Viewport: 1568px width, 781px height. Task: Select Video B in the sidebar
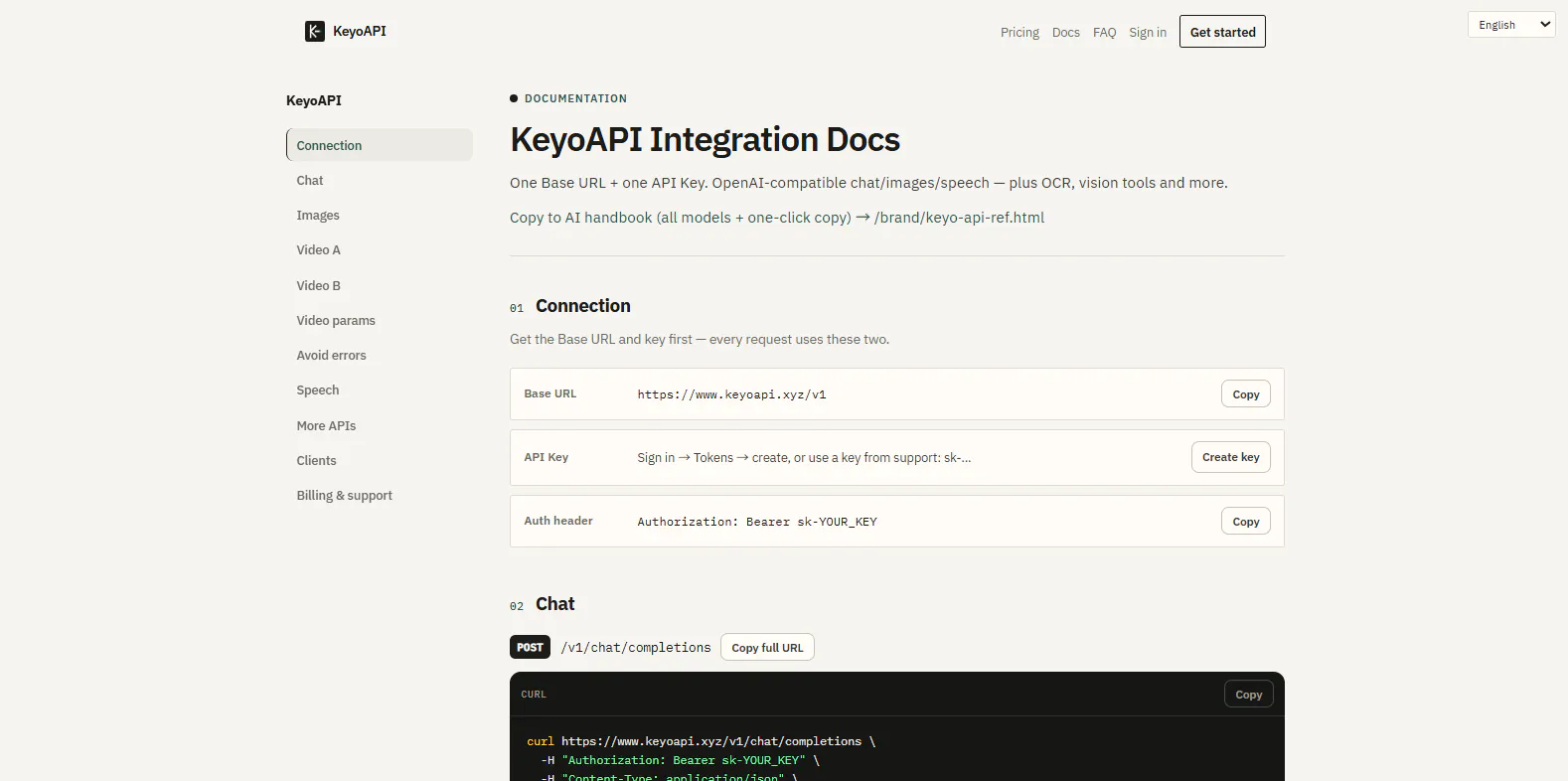point(380,285)
